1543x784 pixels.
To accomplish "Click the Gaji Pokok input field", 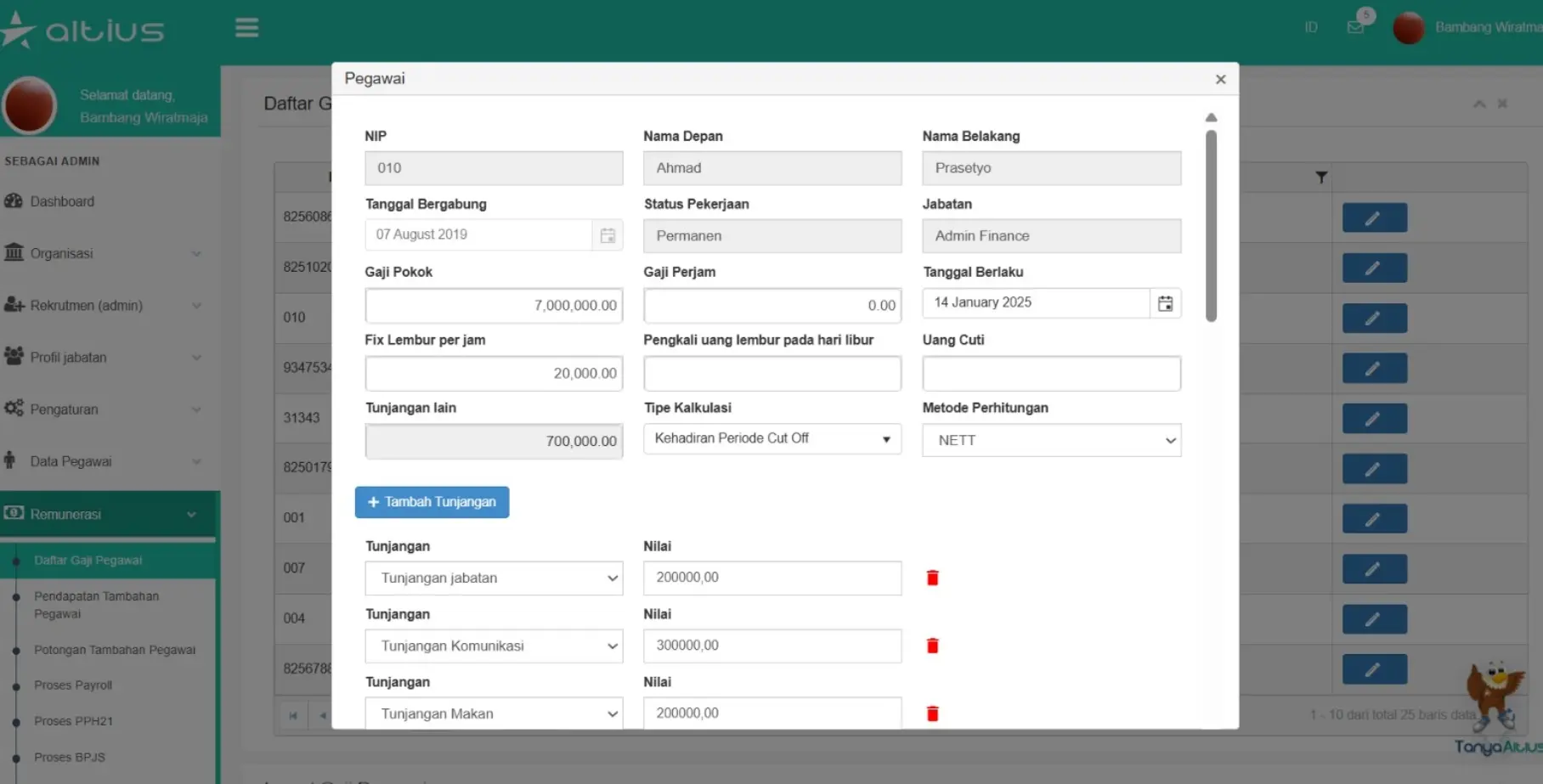I will (x=494, y=305).
